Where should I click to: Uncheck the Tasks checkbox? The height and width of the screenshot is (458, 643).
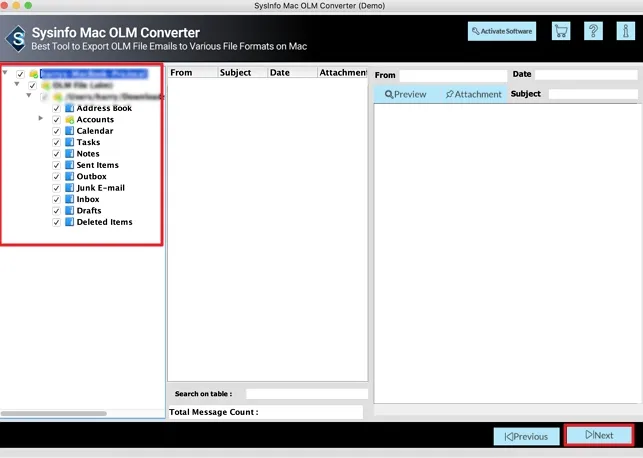(x=57, y=143)
